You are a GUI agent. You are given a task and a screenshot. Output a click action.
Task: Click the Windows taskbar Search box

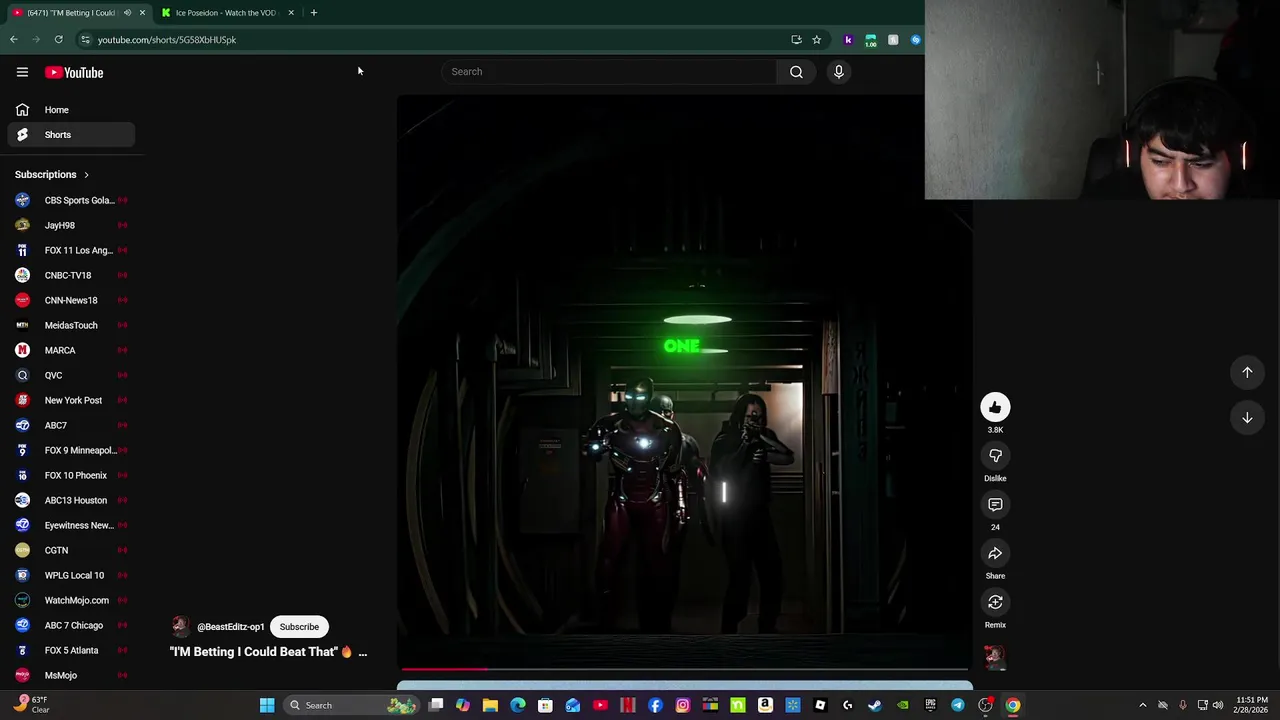350,705
